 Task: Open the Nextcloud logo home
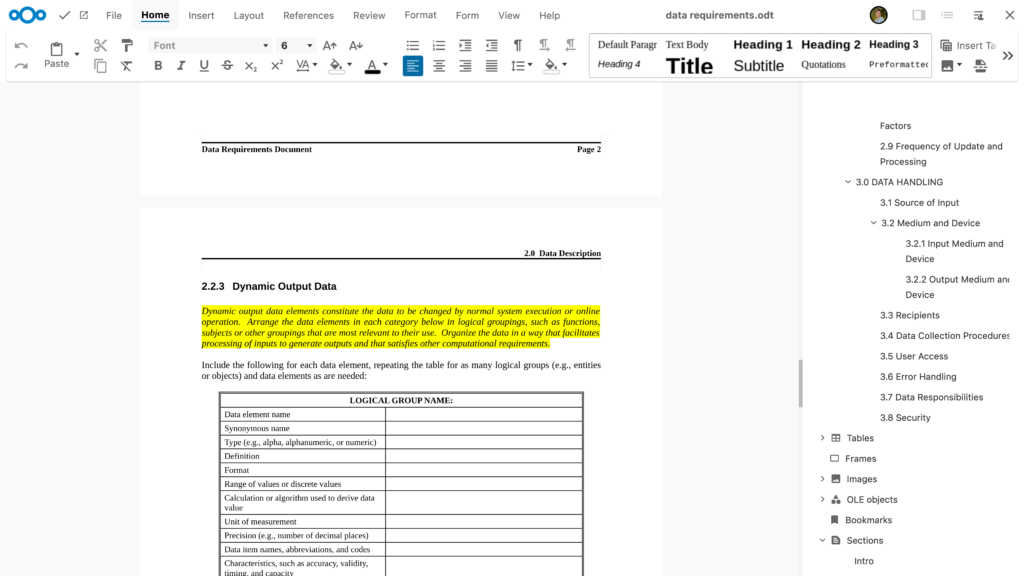pyautogui.click(x=27, y=15)
